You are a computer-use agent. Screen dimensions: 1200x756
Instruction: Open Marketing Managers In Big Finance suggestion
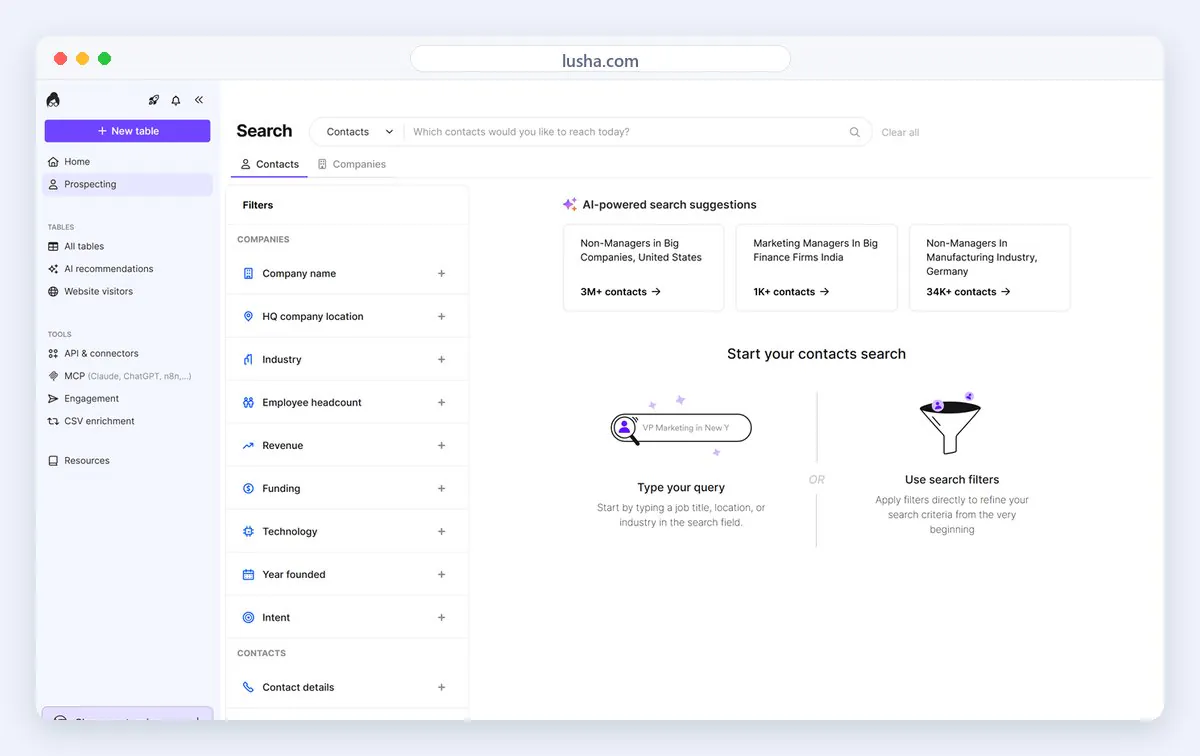pos(817,268)
